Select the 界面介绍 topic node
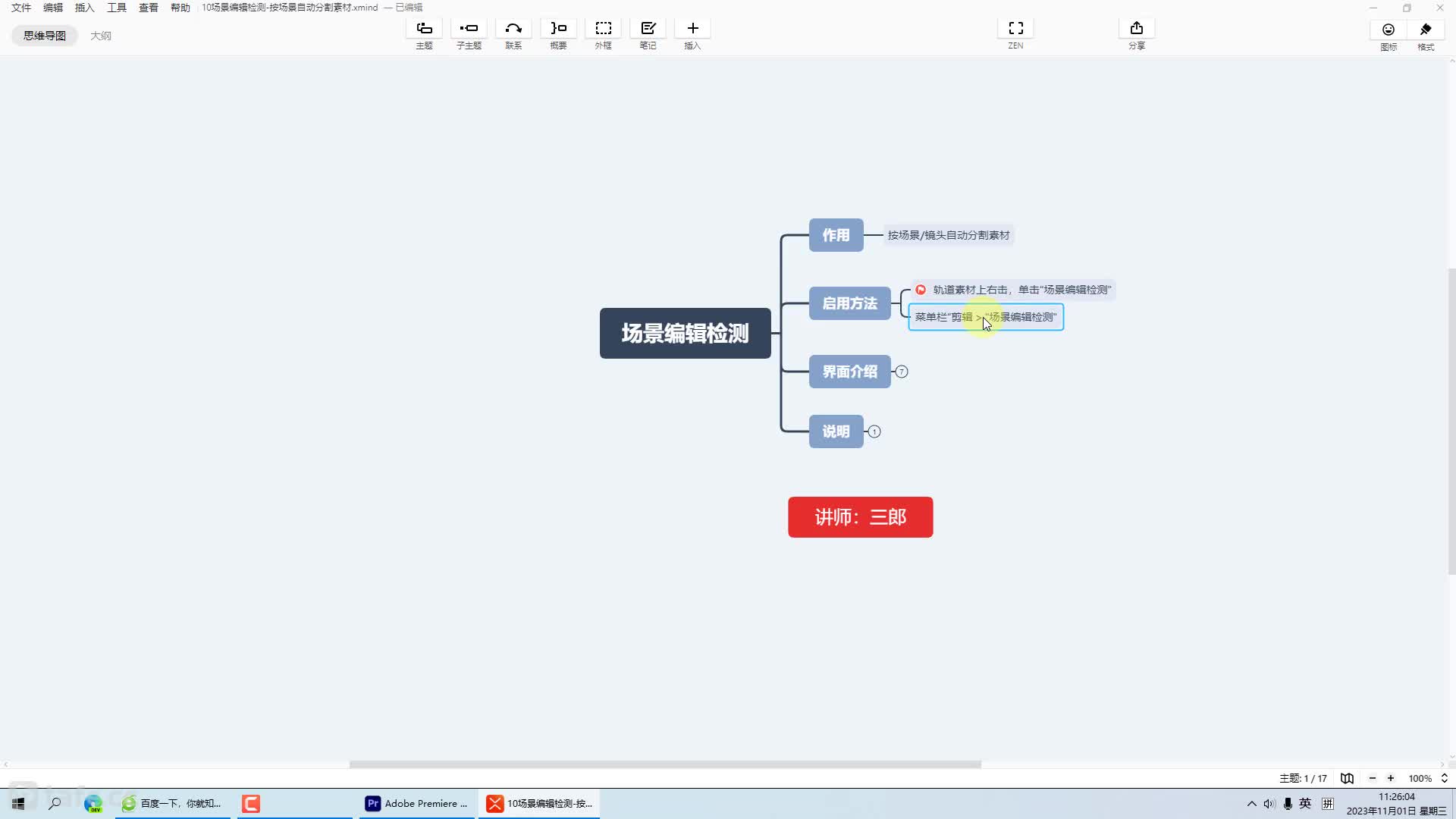Screen dimensions: 1456x819 coord(849,372)
